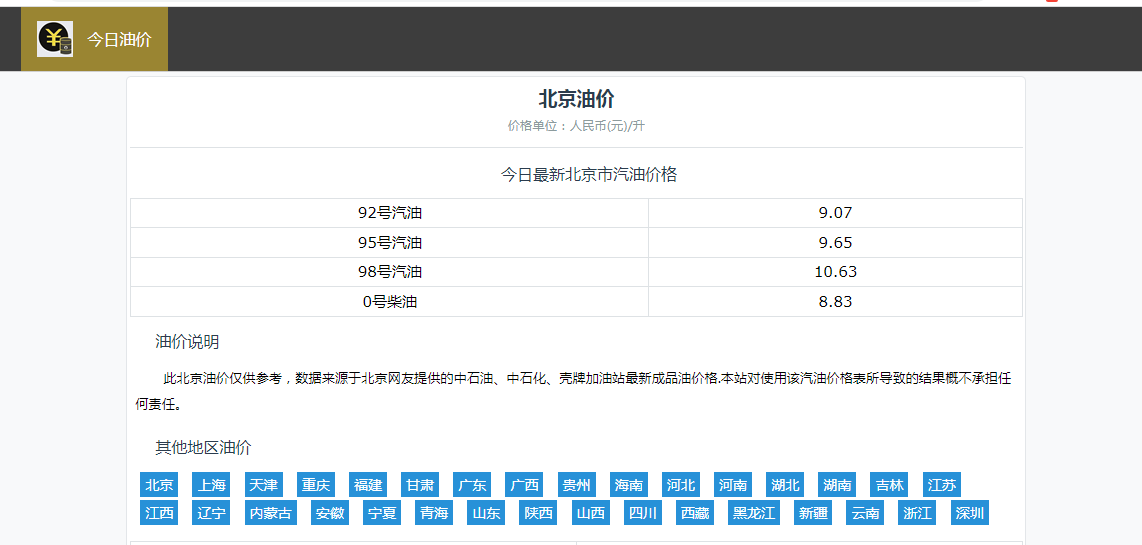View 湖北 oil prices

785,485
